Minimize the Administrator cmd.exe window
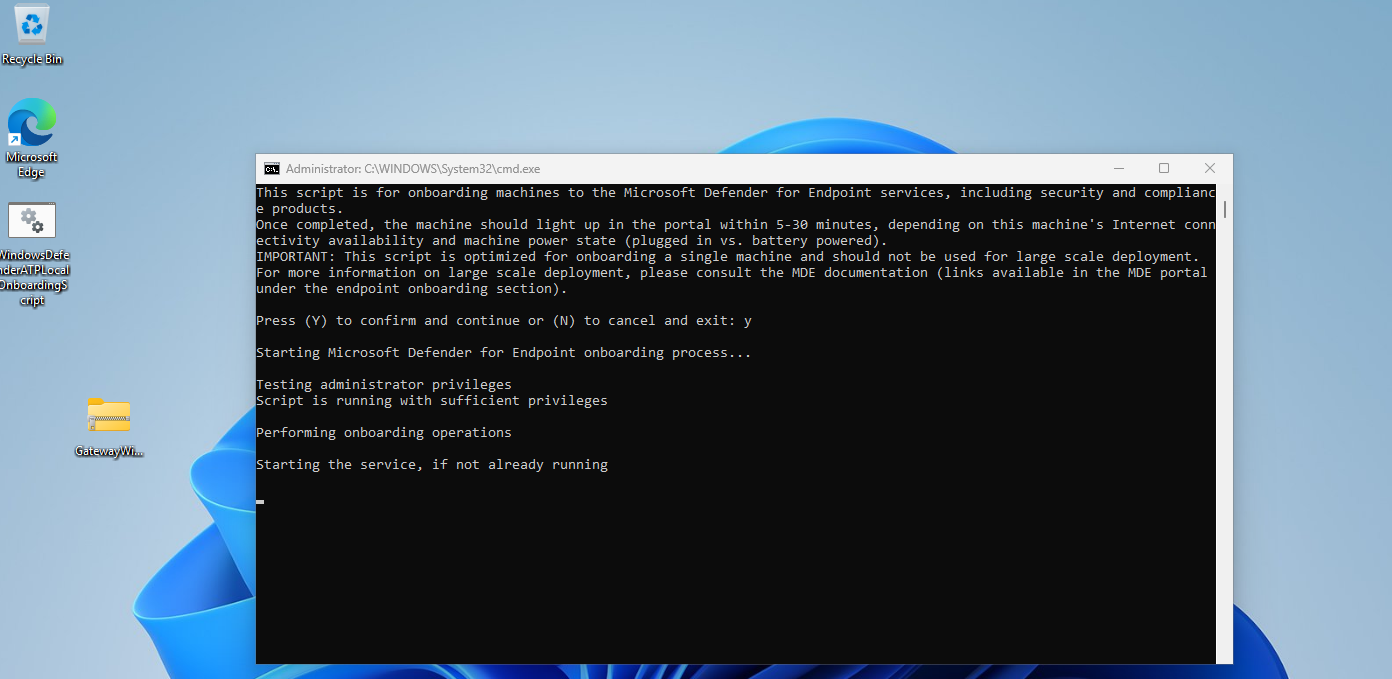Screen dimensions: 1392x679 pyautogui.click(x=1117, y=169)
